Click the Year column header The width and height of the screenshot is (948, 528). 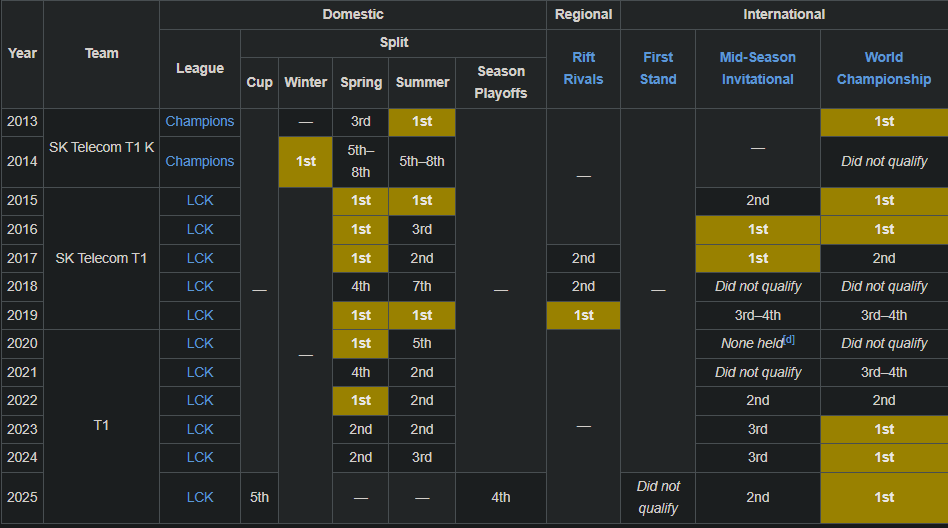(22, 54)
